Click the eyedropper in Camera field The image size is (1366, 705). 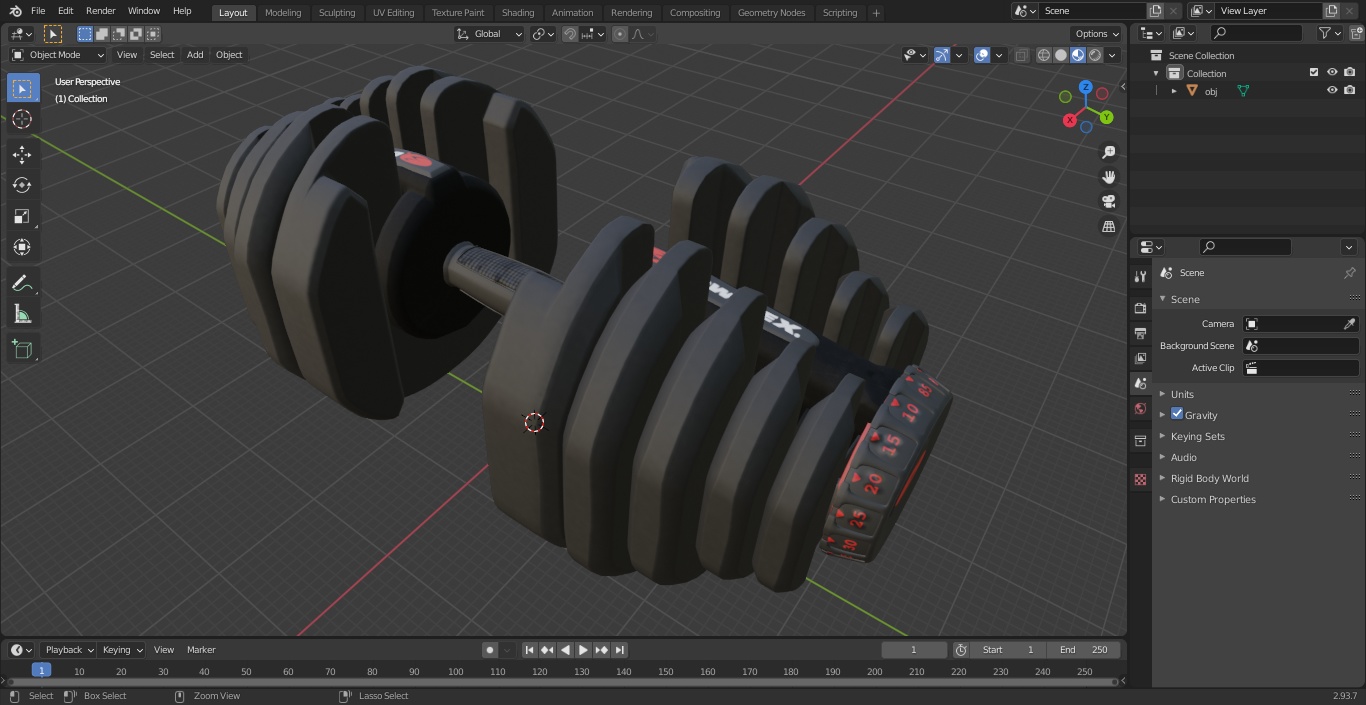[1349, 324]
